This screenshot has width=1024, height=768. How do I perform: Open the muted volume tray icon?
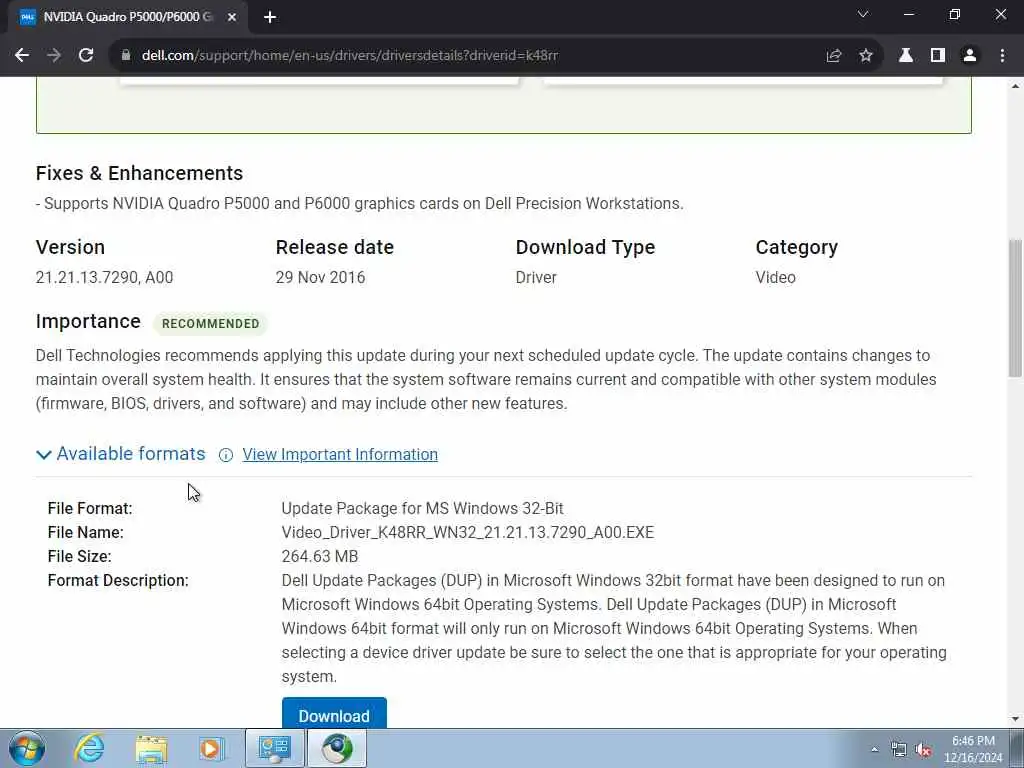(923, 750)
